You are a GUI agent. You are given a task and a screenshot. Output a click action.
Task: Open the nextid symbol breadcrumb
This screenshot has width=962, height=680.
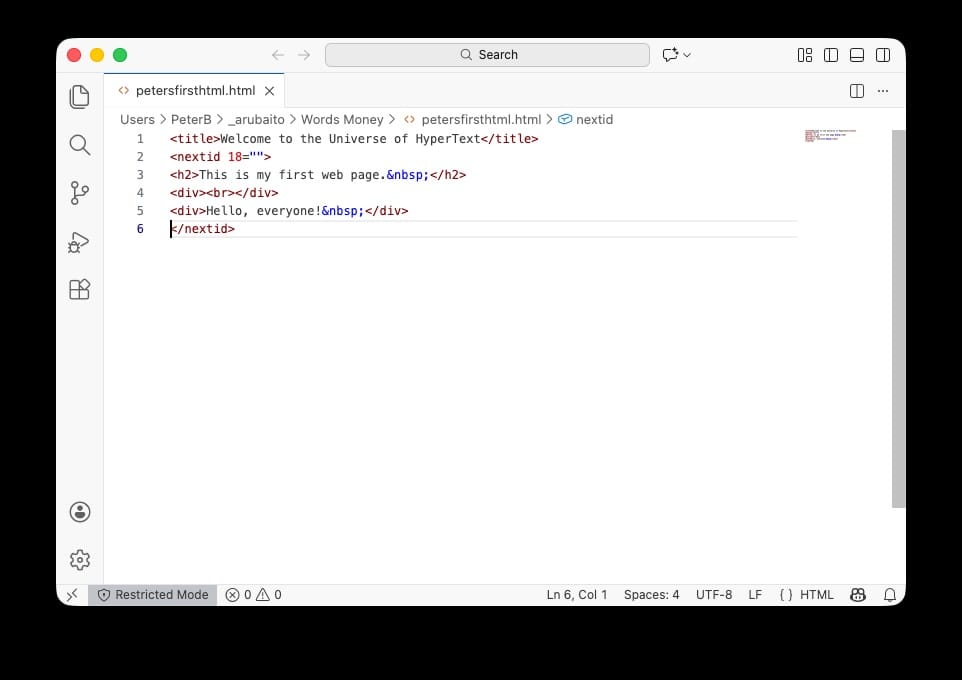[586, 120]
